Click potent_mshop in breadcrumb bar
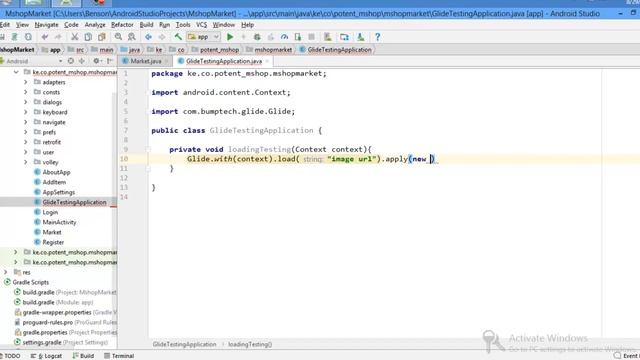The height and width of the screenshot is (360, 640). click(x=219, y=50)
